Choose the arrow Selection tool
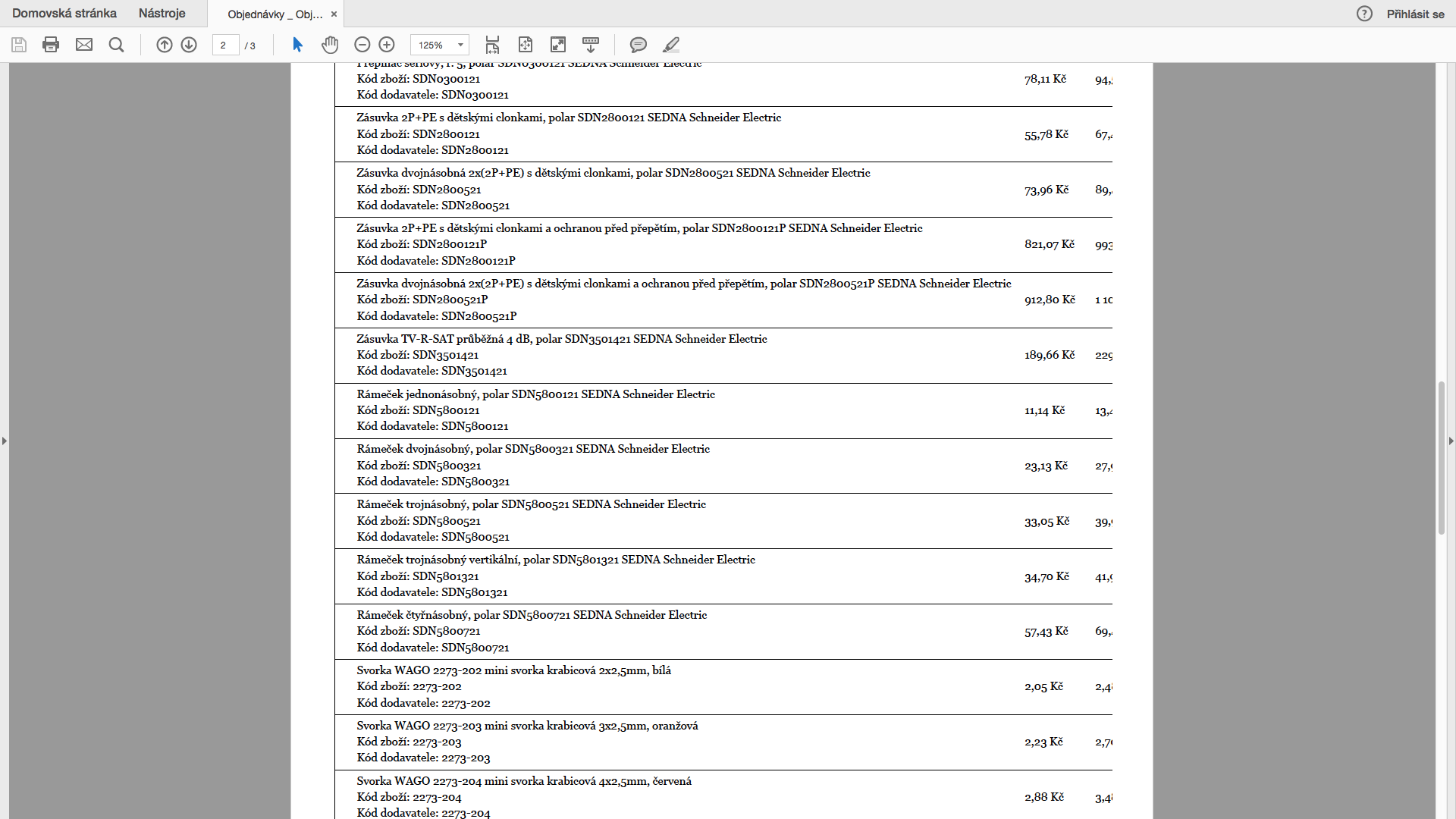This screenshot has height=819, width=1456. [297, 45]
